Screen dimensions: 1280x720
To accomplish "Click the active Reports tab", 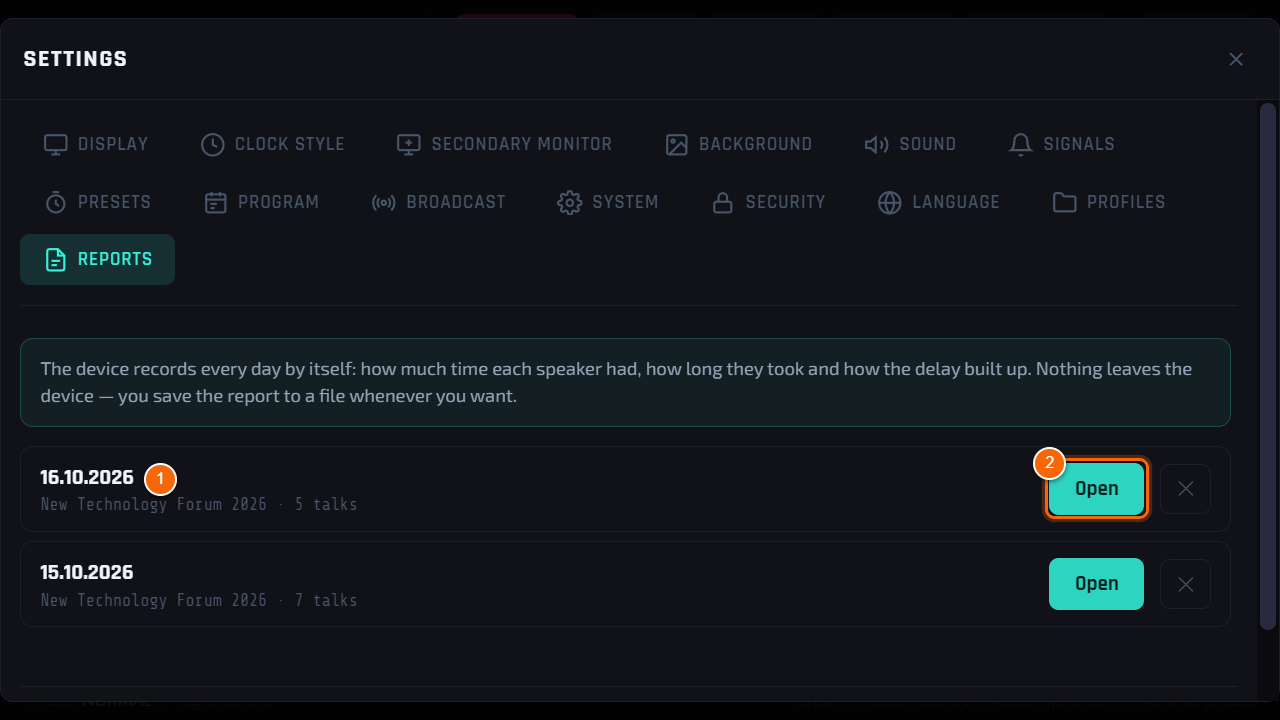I will (x=98, y=259).
